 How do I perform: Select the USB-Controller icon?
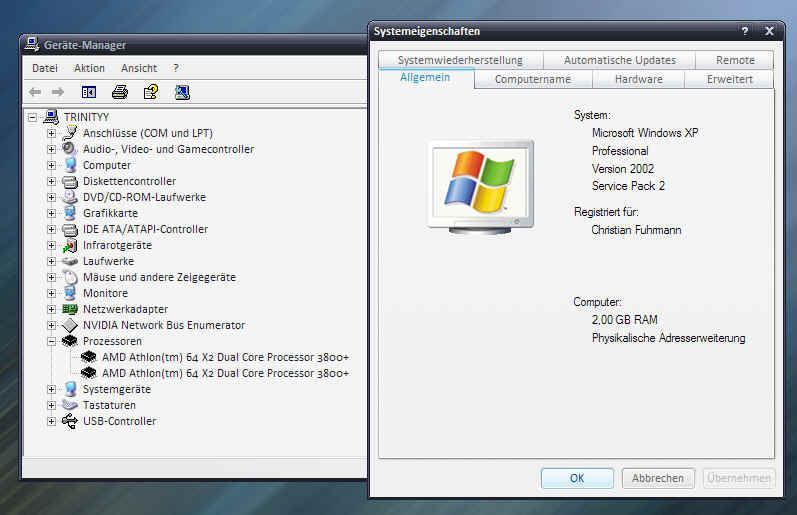(x=70, y=421)
